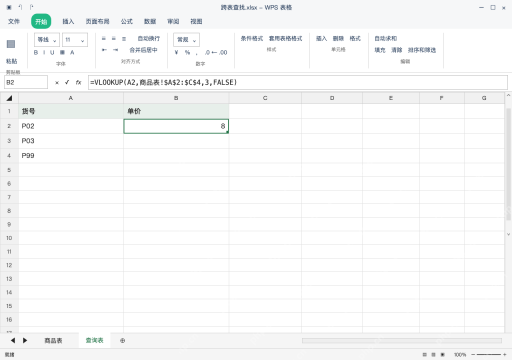
Task: Open table format styles (套用表格格式)
Action: tap(286, 39)
